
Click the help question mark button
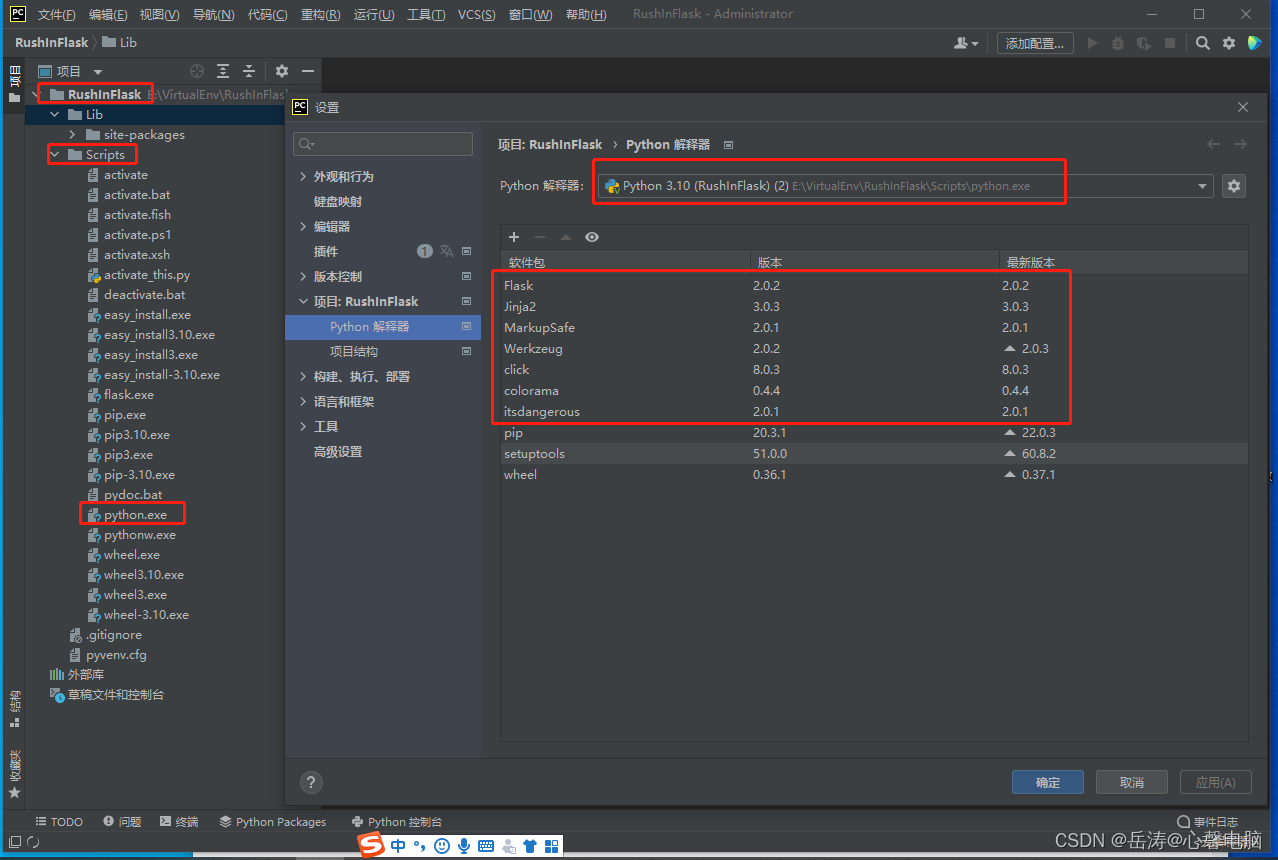pos(311,782)
